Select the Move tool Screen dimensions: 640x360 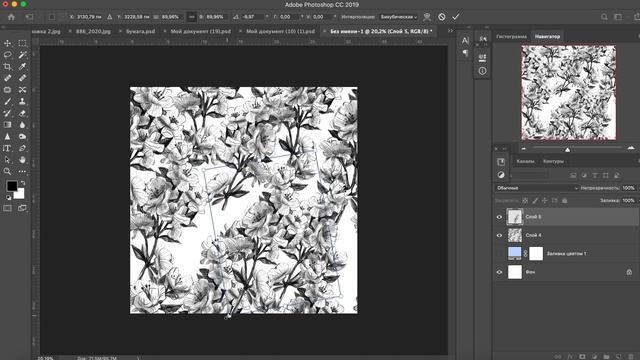point(7,43)
